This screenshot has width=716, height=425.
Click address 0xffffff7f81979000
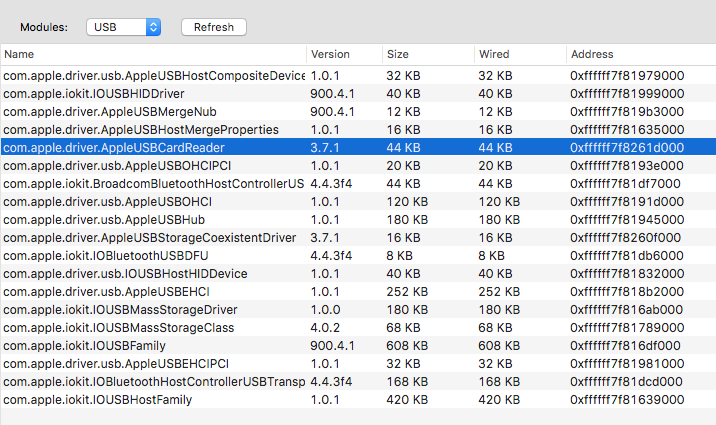[x=627, y=75]
